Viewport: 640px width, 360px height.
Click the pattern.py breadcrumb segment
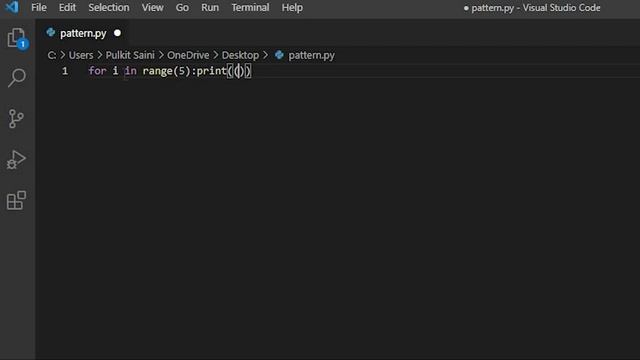311,55
